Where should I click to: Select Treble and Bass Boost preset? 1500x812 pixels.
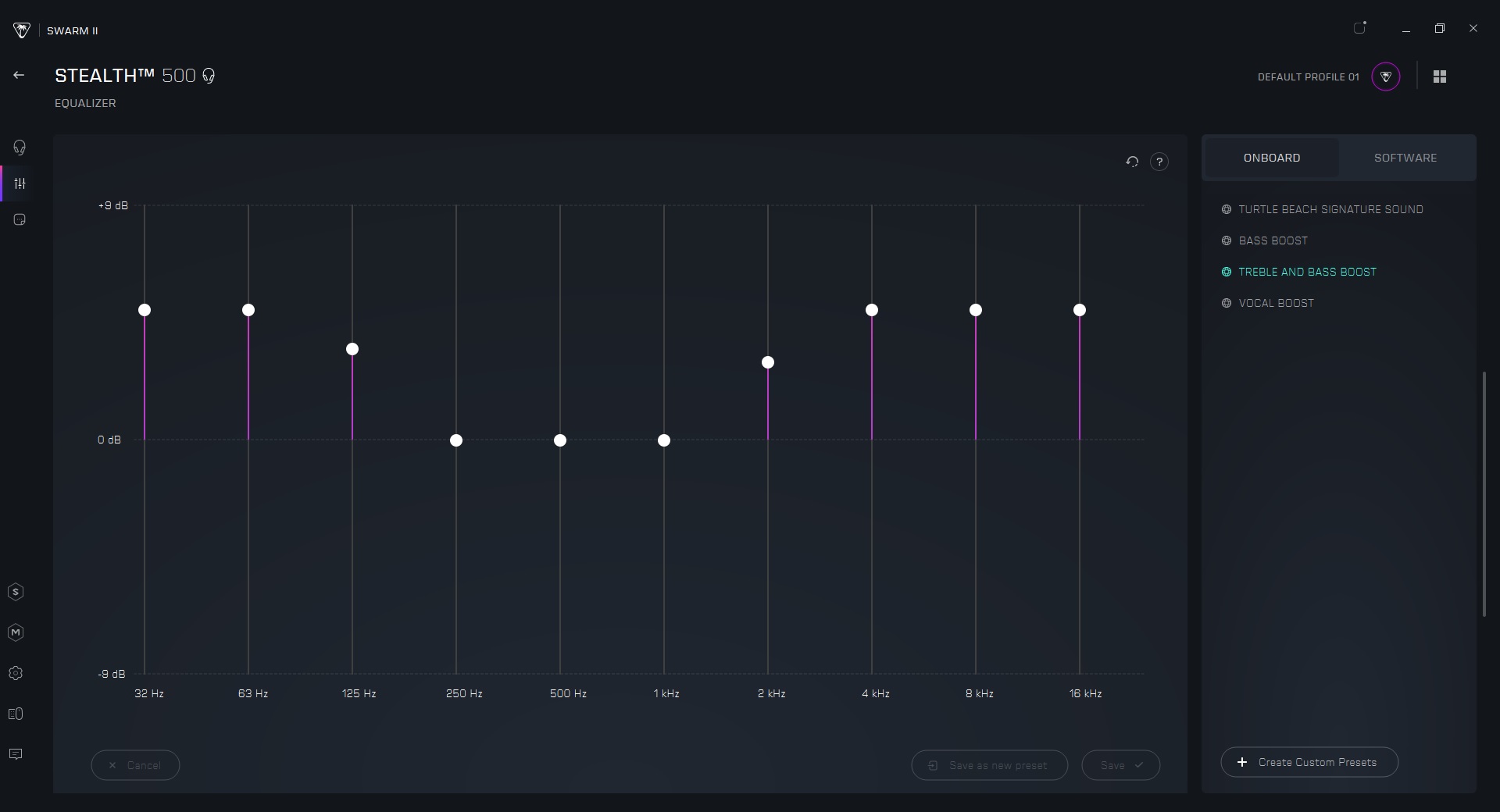tap(1298, 272)
